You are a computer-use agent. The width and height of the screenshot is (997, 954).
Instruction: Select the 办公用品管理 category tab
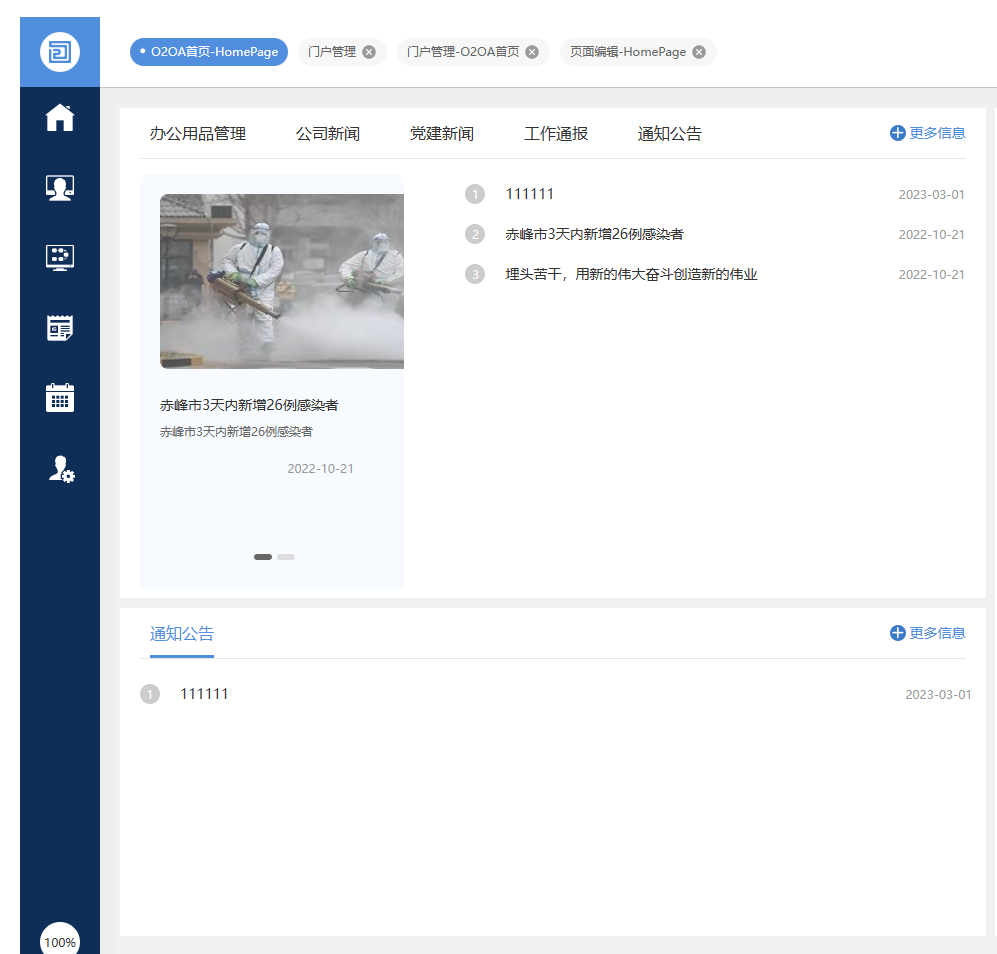(198, 134)
